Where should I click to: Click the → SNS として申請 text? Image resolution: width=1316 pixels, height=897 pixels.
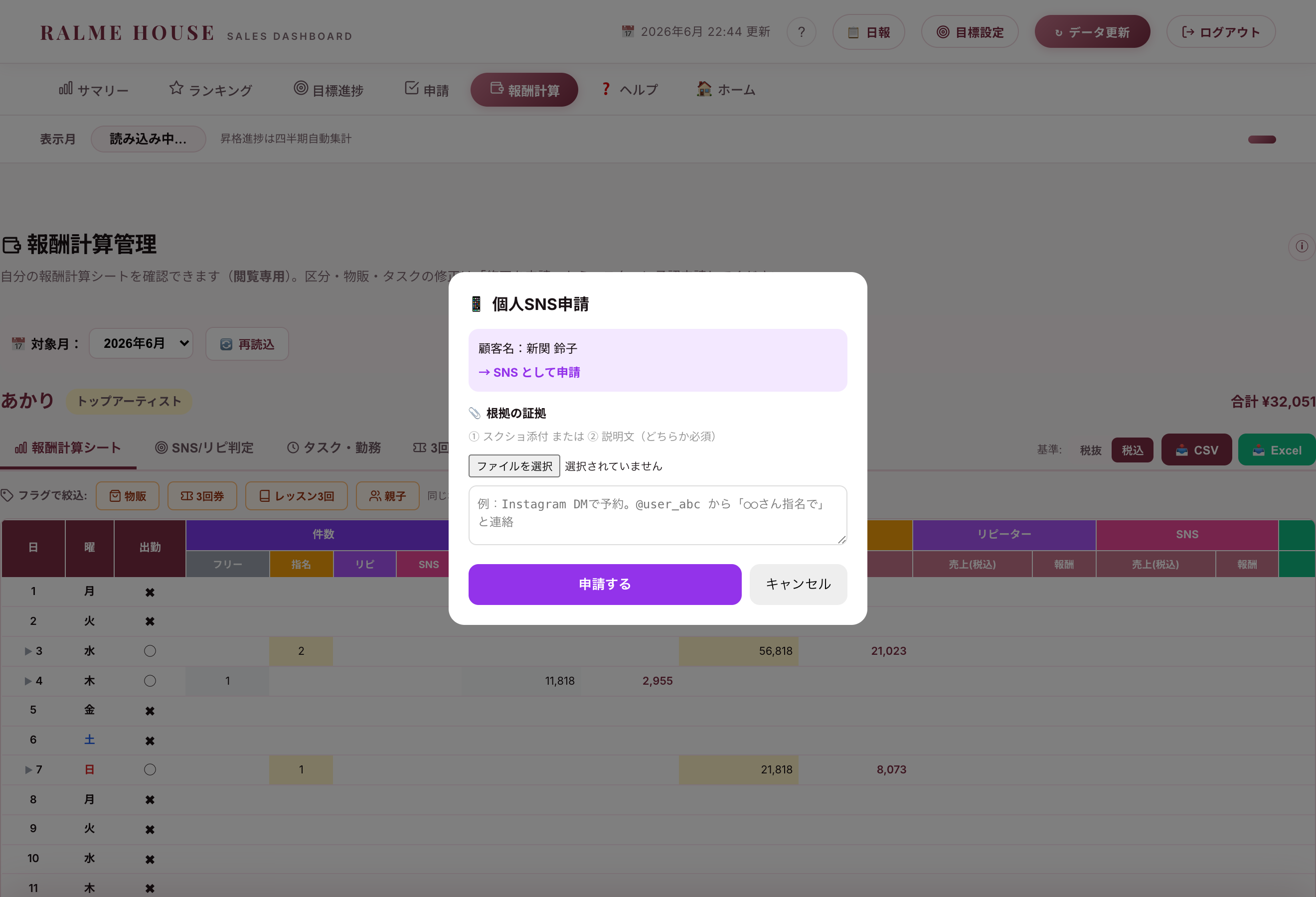point(529,372)
